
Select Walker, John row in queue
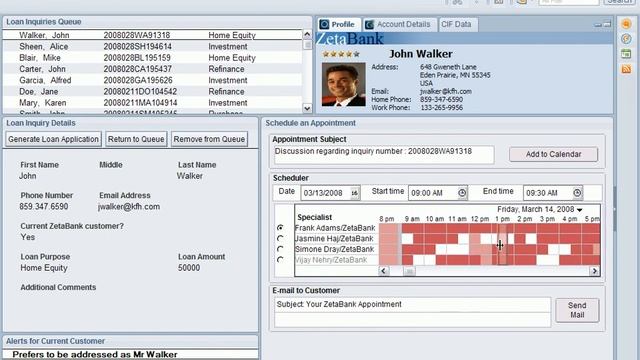click(152, 35)
